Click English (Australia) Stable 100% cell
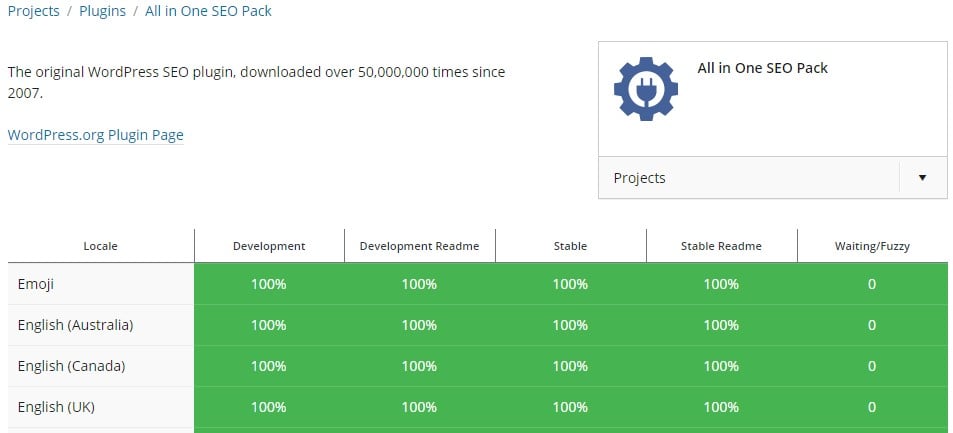 tap(570, 325)
